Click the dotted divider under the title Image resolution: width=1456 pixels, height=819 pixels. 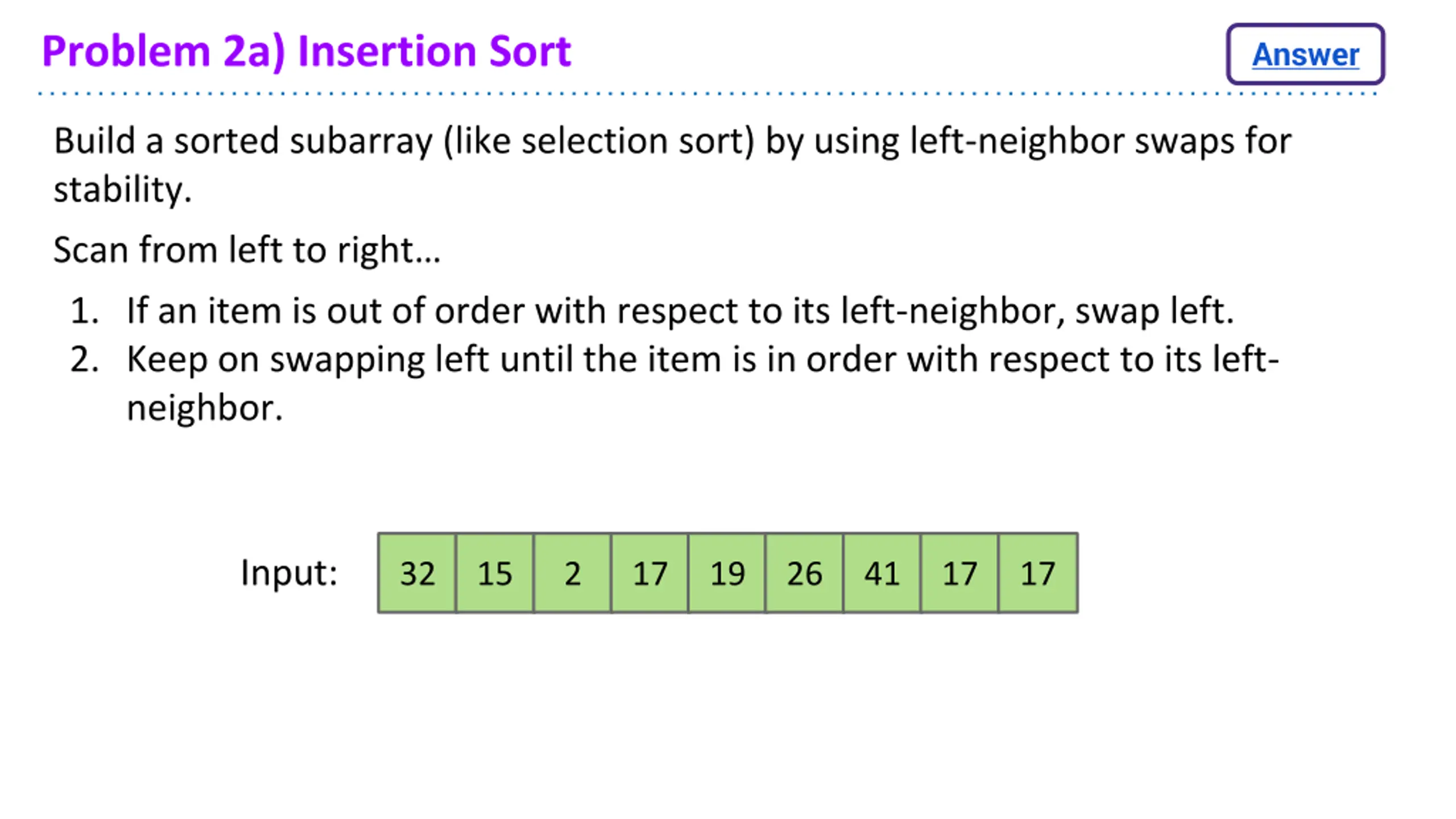(707, 93)
